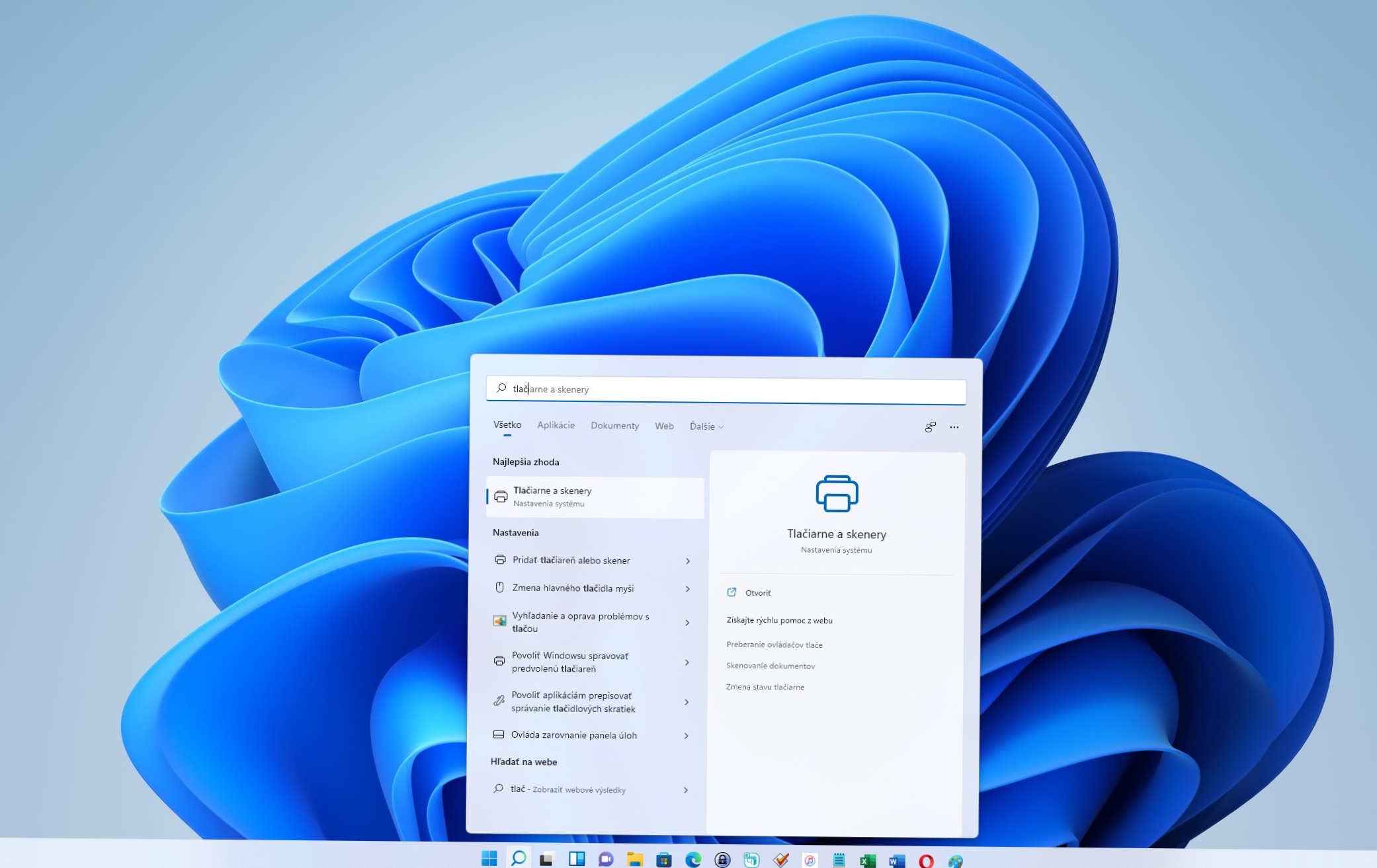Click the magnifier icon inside search box
Screen dimensions: 1377x868
(501, 388)
